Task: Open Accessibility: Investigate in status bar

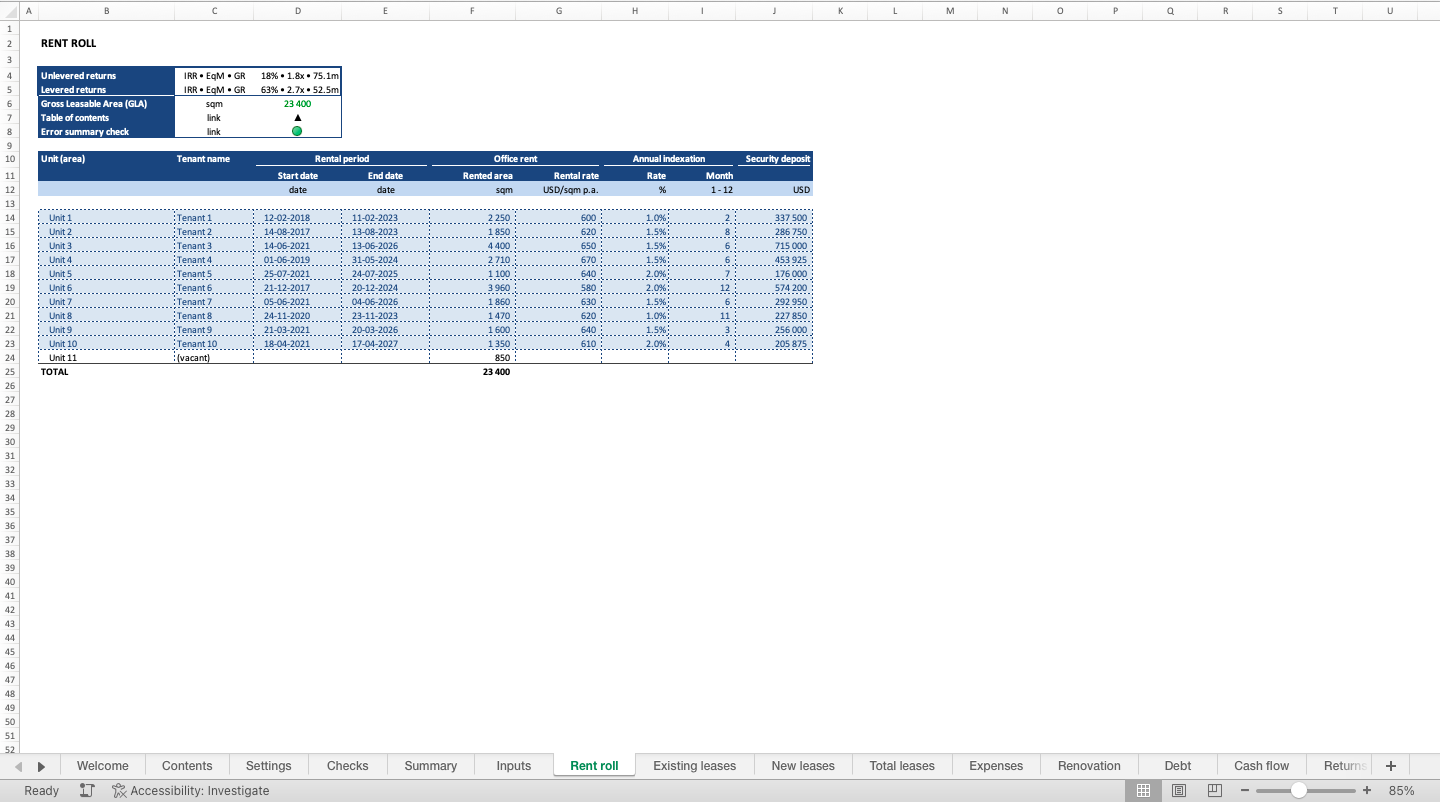Action: click(191, 790)
